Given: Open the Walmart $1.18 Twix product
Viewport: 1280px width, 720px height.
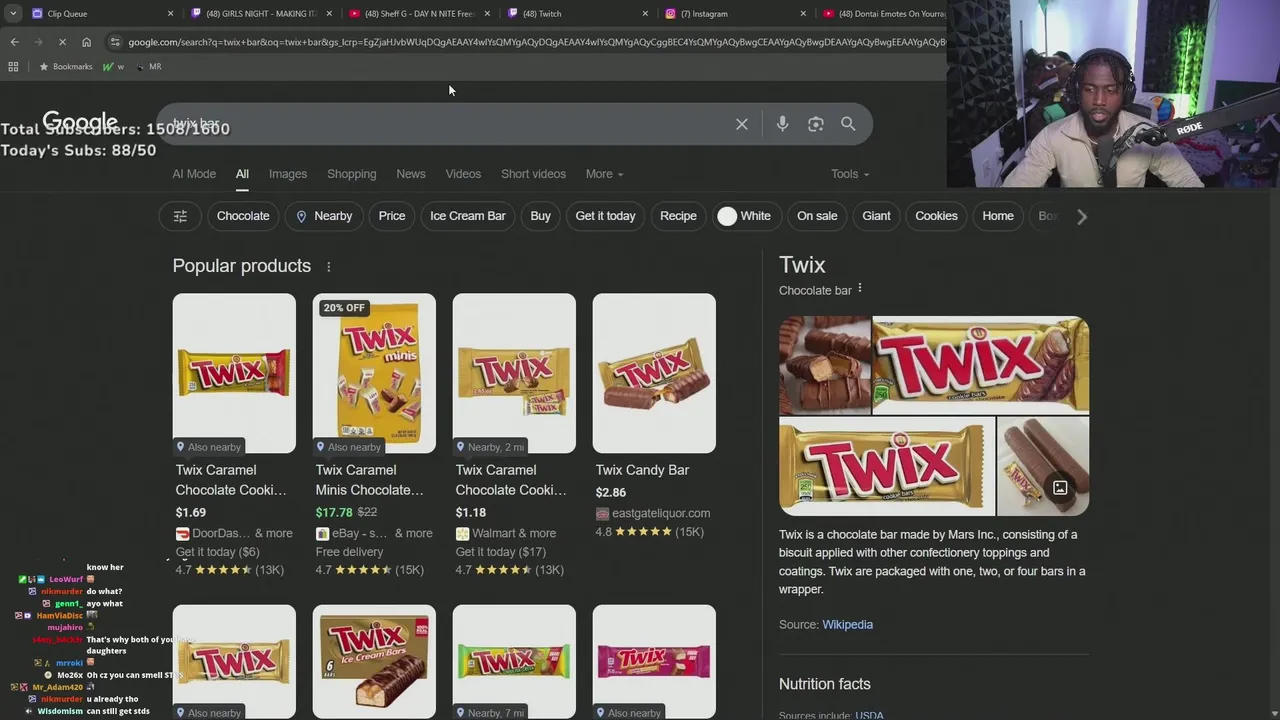Looking at the screenshot, I should pyautogui.click(x=514, y=373).
